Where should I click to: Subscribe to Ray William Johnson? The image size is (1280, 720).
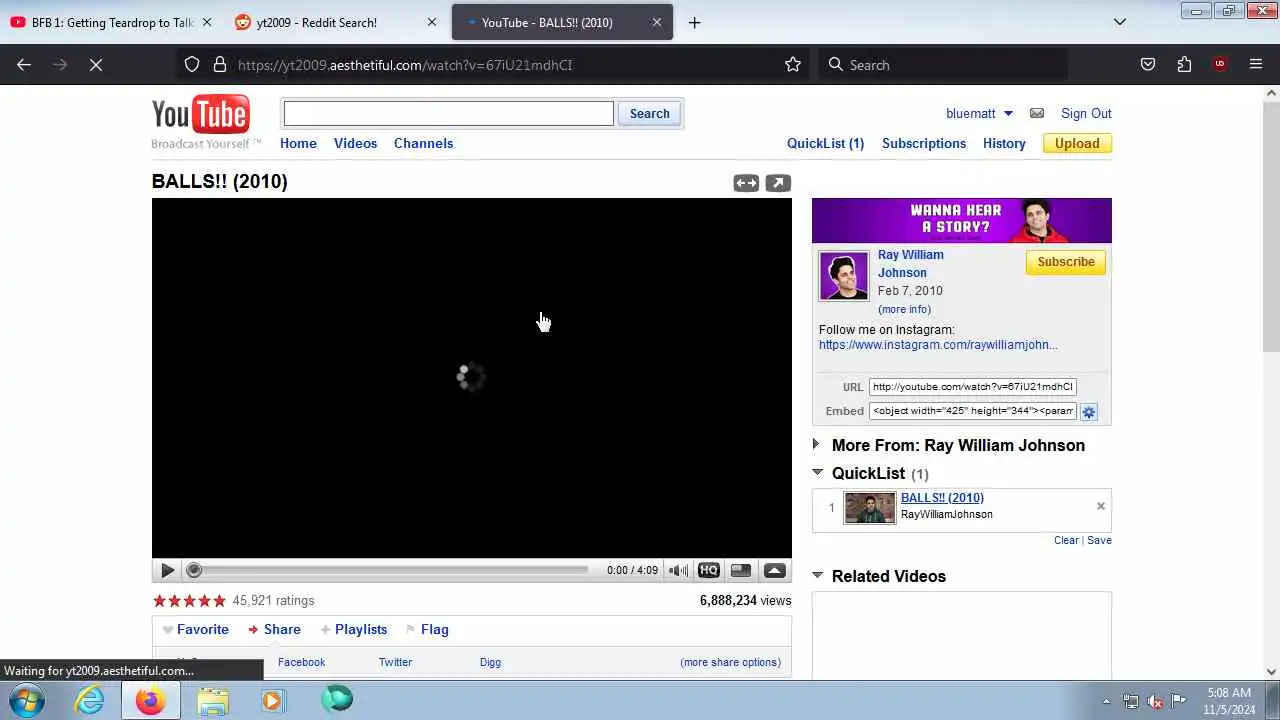pos(1065,262)
